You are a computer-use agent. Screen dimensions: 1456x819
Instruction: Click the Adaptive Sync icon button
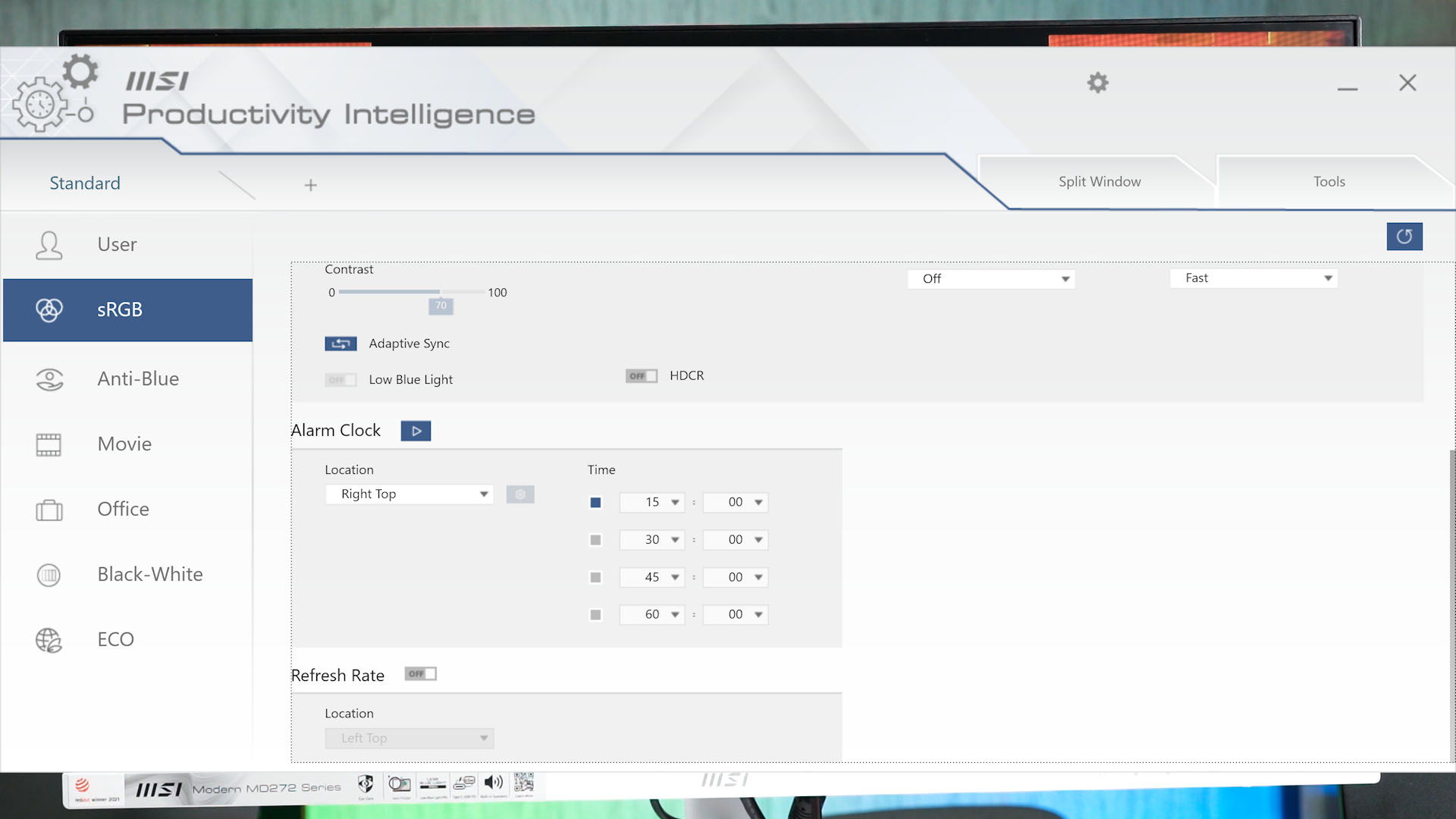[340, 344]
